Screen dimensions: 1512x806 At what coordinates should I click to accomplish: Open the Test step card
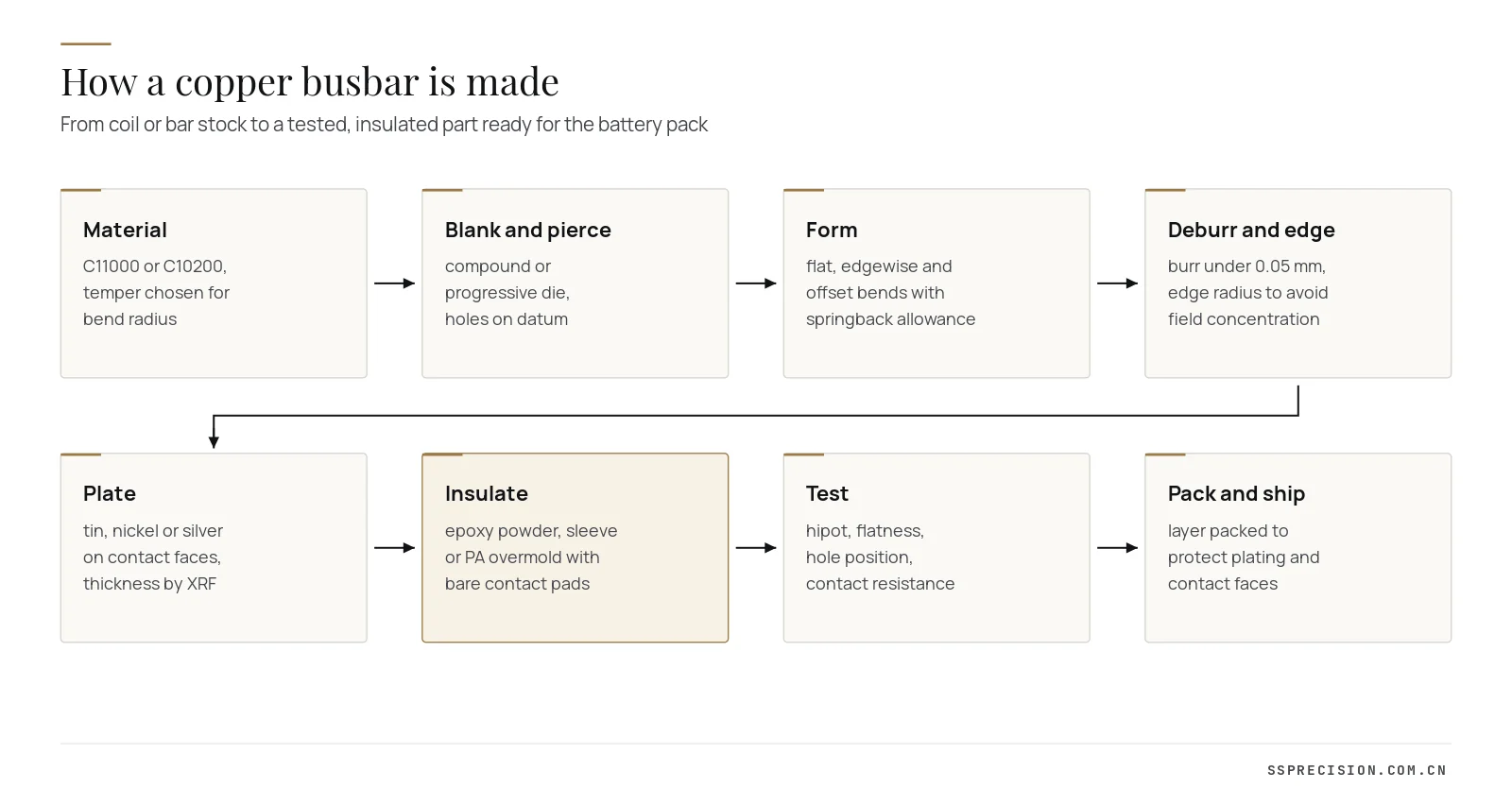point(936,548)
